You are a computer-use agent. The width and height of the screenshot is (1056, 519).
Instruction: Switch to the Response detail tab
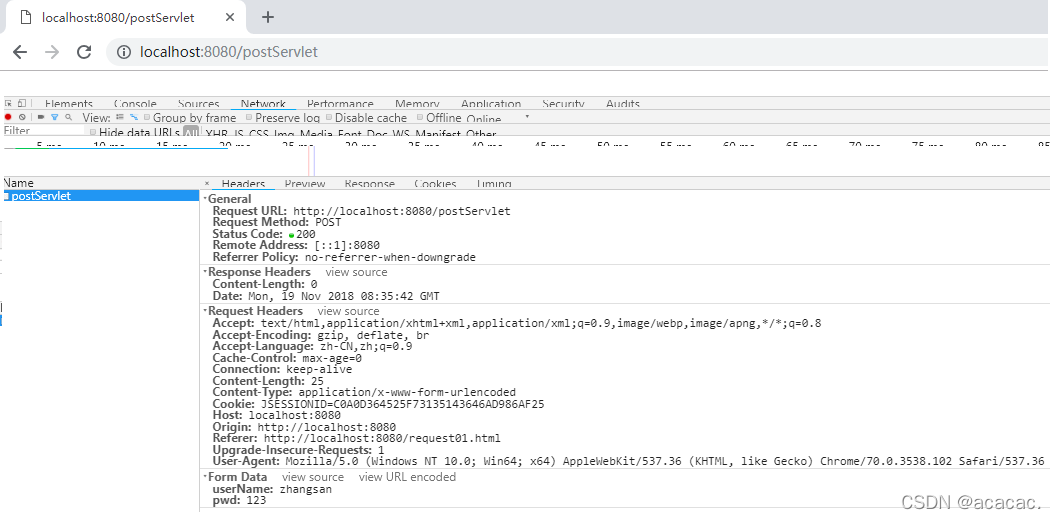370,184
